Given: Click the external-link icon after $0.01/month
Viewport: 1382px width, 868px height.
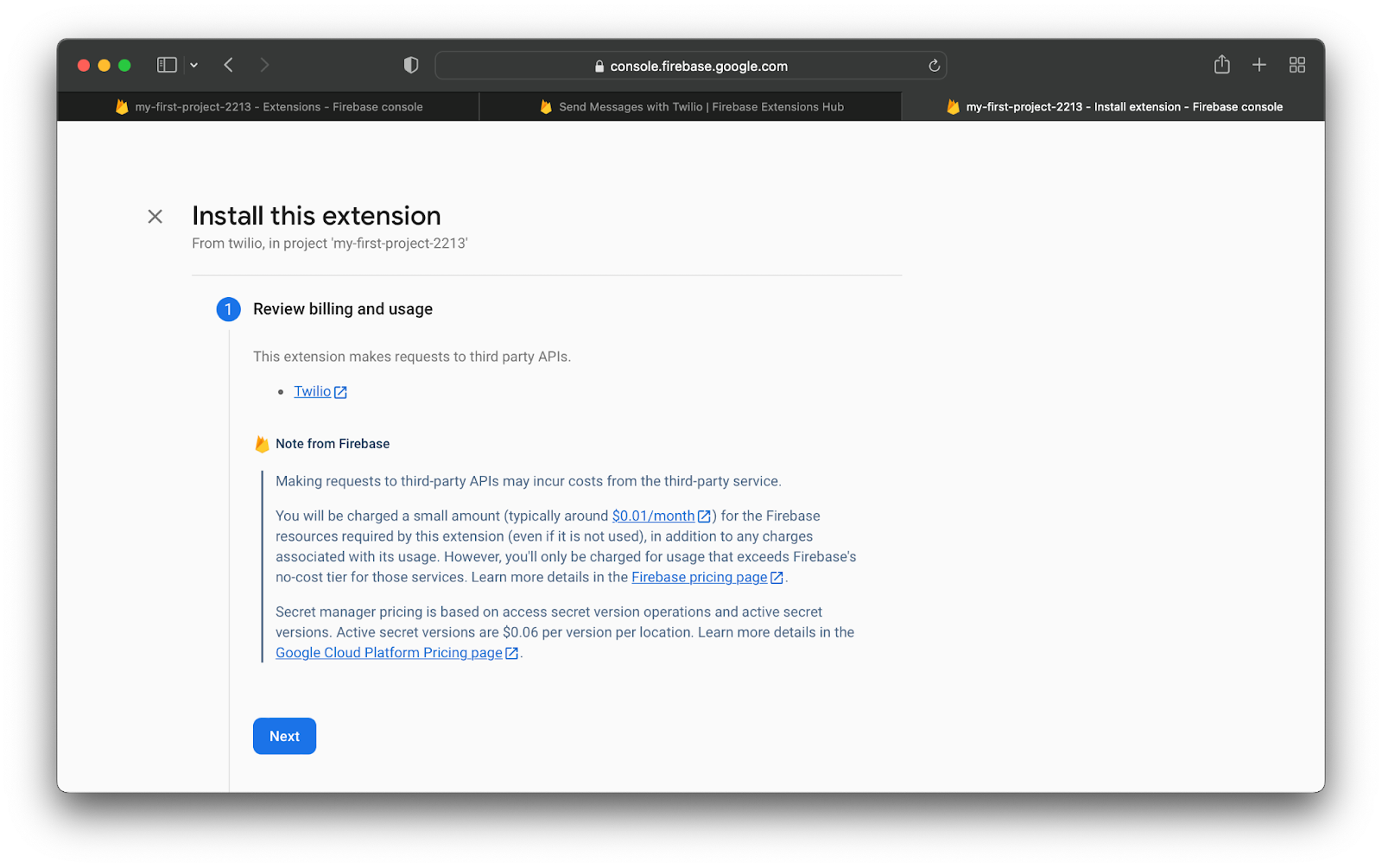Looking at the screenshot, I should click(x=704, y=516).
